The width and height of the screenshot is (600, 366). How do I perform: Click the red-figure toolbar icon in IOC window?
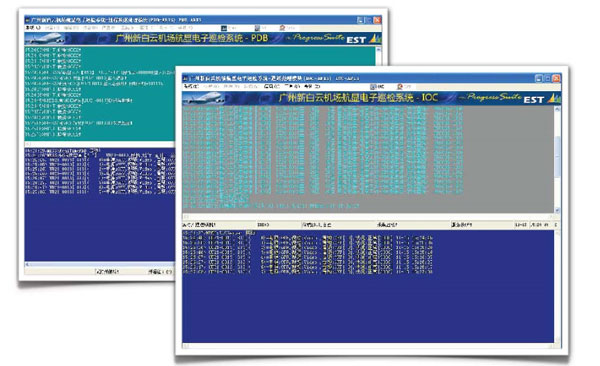(400, 87)
